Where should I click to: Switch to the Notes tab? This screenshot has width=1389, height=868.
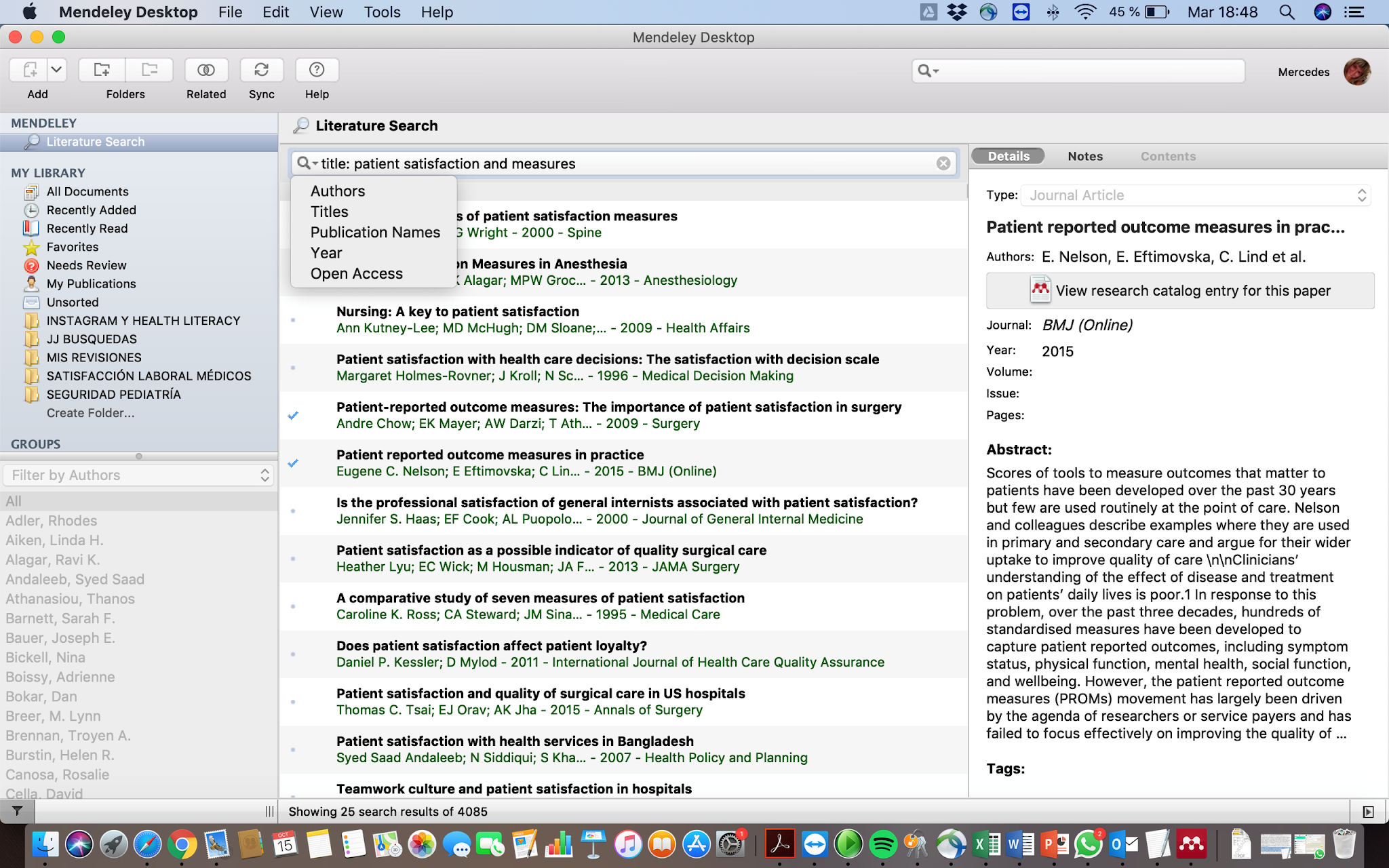coord(1085,157)
